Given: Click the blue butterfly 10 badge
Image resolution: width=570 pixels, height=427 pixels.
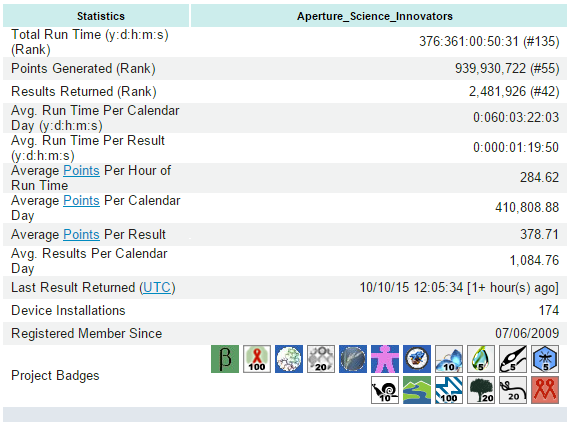Looking at the screenshot, I should click(x=449, y=359).
